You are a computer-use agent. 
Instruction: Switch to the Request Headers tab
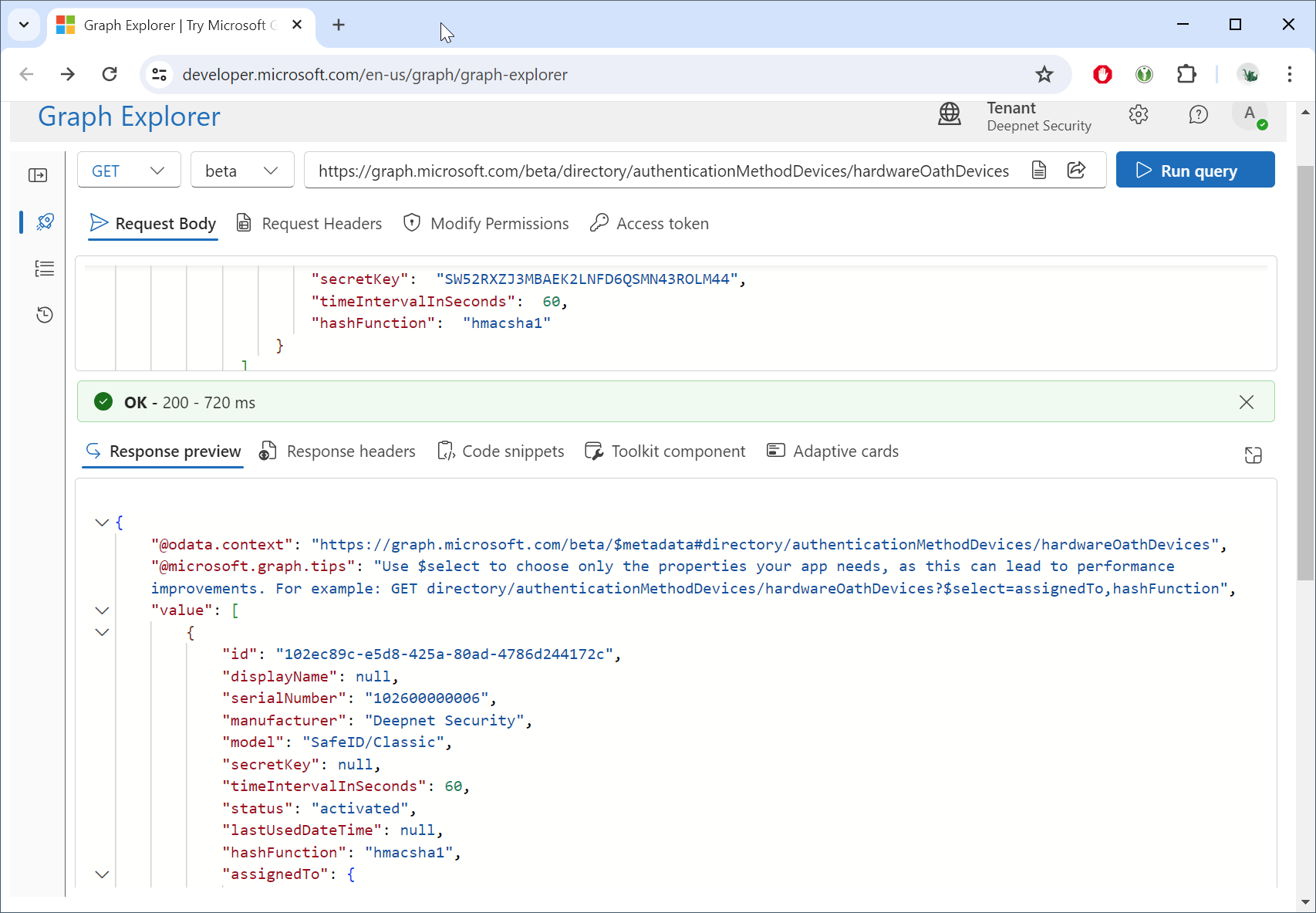(x=309, y=224)
